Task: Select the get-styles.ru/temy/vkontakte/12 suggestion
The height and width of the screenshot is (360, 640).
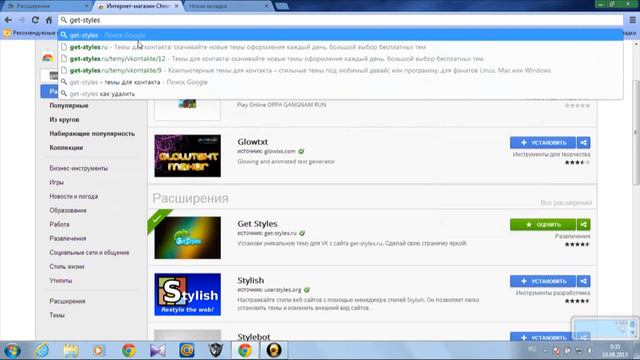Action: click(x=341, y=59)
